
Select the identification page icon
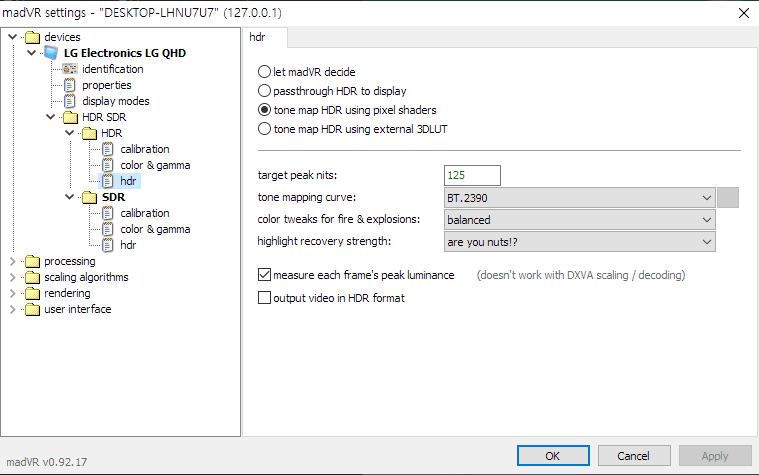point(70,69)
